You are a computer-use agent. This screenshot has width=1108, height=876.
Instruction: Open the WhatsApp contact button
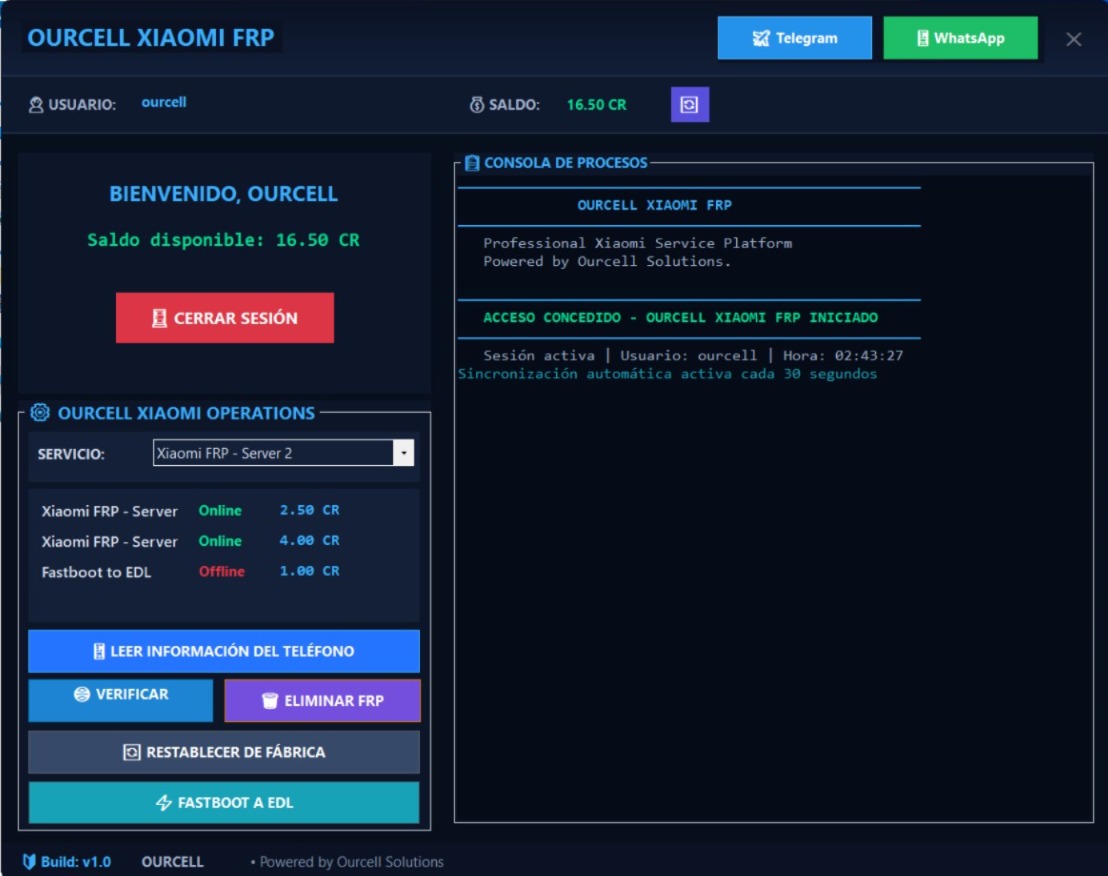[960, 38]
